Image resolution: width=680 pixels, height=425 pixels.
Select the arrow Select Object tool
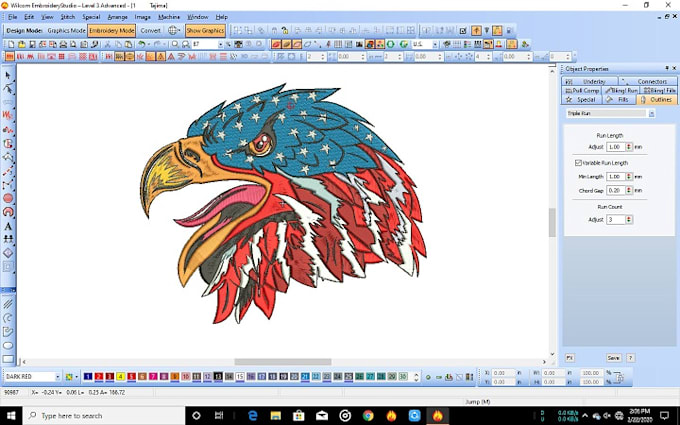coord(8,75)
